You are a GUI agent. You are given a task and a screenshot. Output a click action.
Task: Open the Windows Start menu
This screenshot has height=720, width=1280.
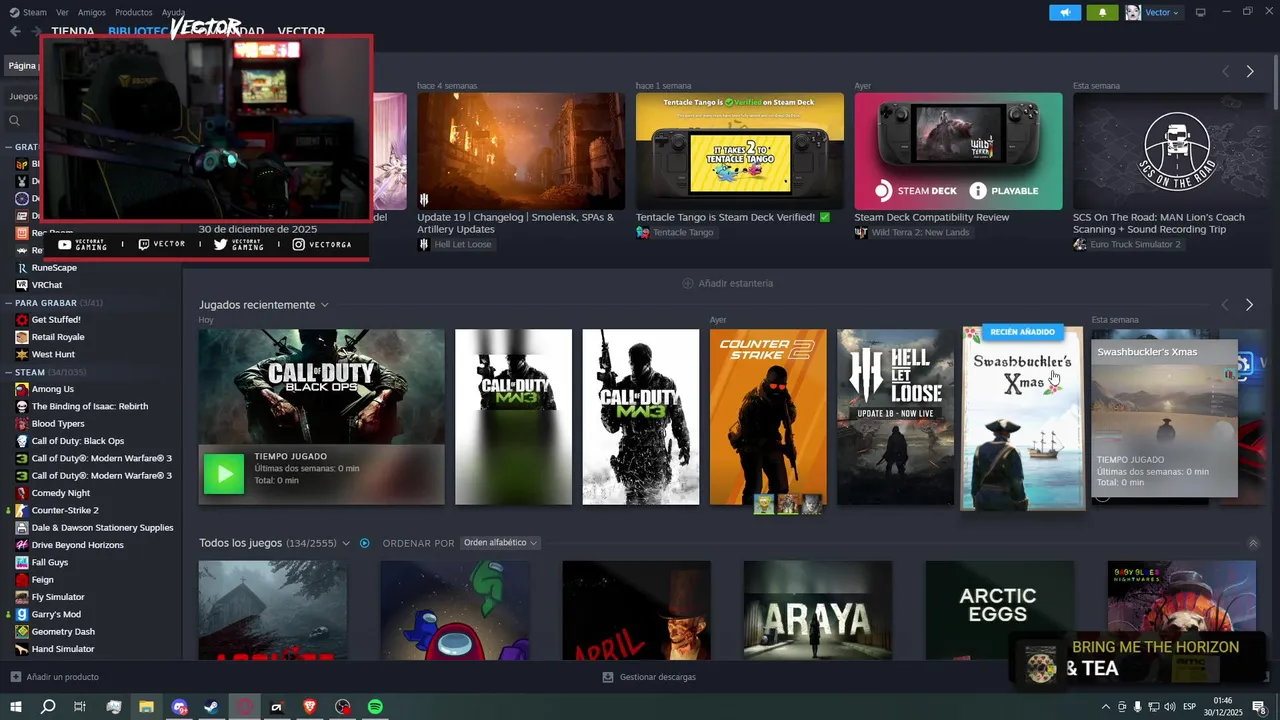point(16,707)
